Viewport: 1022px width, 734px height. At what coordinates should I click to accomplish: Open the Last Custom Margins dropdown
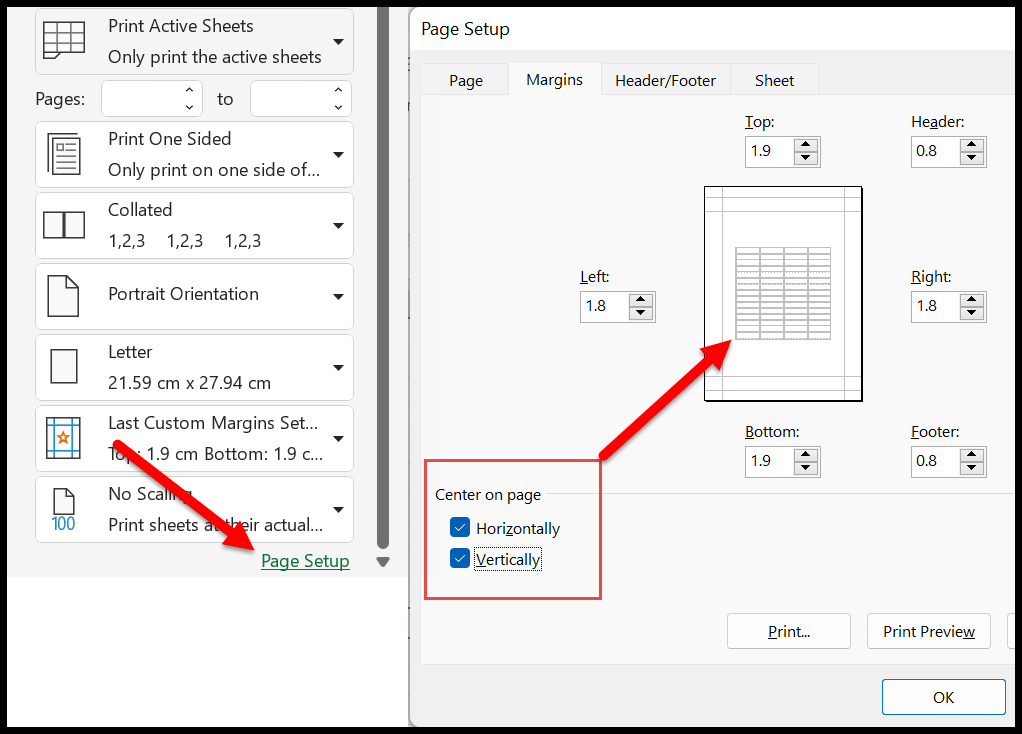coord(338,439)
